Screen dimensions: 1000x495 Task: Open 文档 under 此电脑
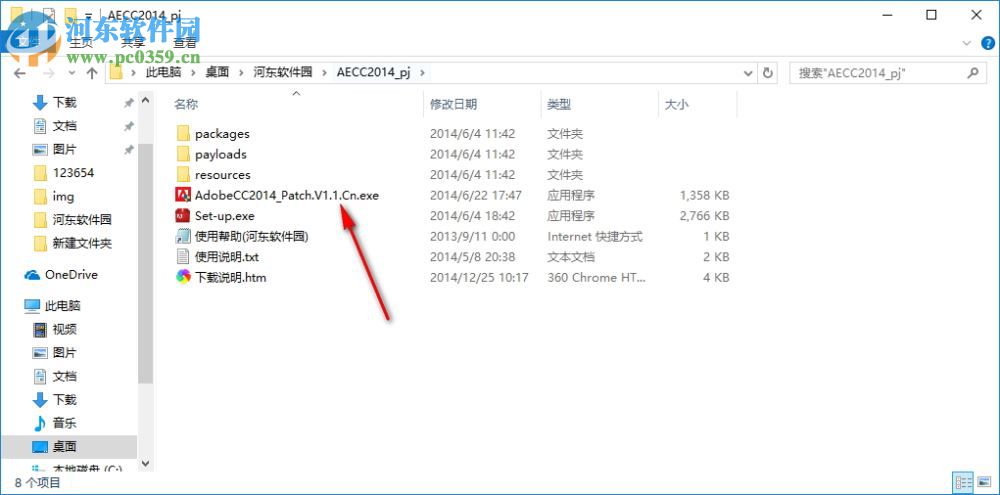click(x=64, y=376)
